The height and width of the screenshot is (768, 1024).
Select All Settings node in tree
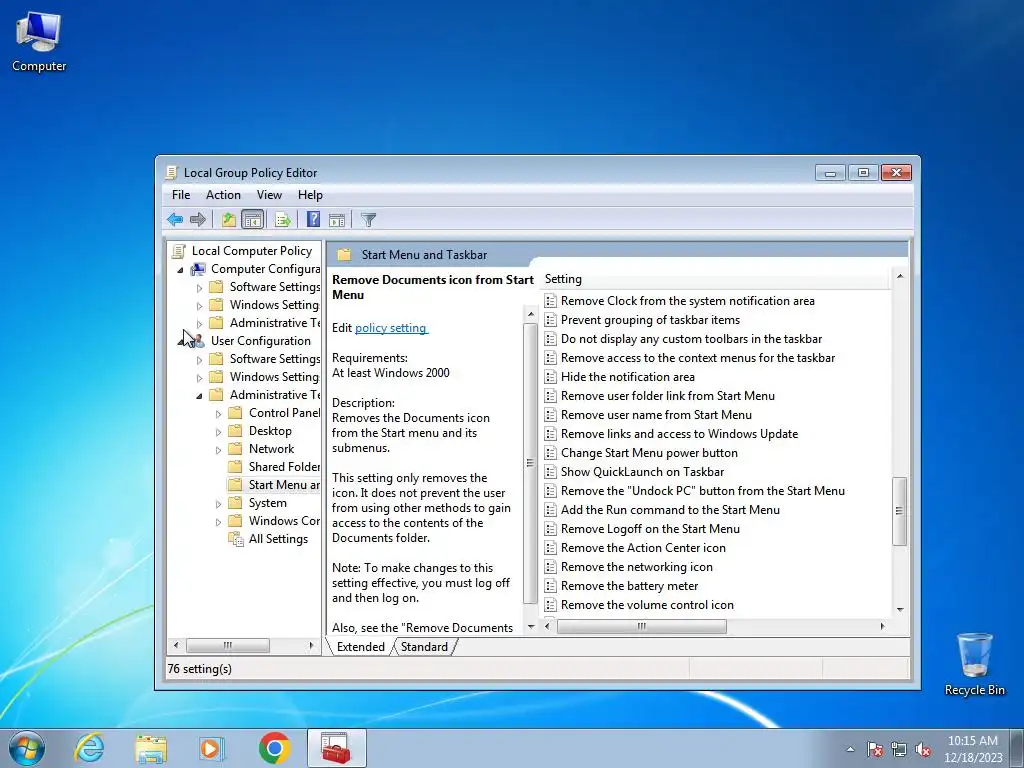click(x=278, y=539)
